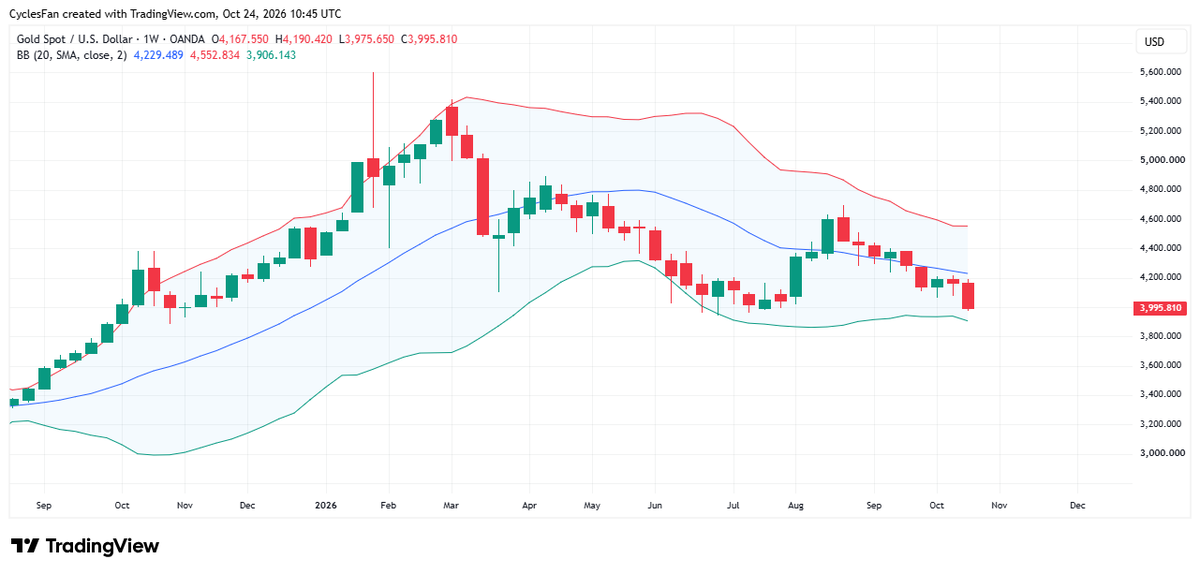Click the blue BB basis value 4,229.489
Image resolution: width=1200 pixels, height=574 pixels.
pyautogui.click(x=156, y=55)
